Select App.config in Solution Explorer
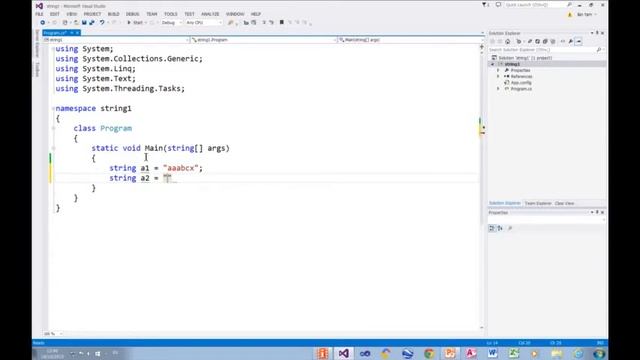 coord(518,83)
